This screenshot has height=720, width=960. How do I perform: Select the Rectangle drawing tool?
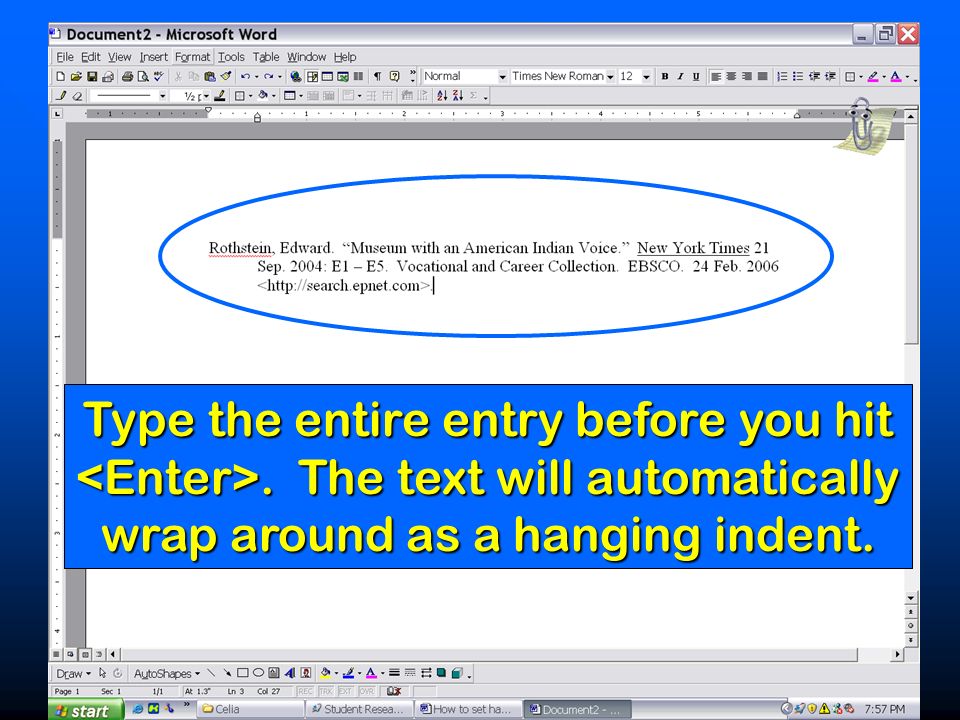coord(242,673)
